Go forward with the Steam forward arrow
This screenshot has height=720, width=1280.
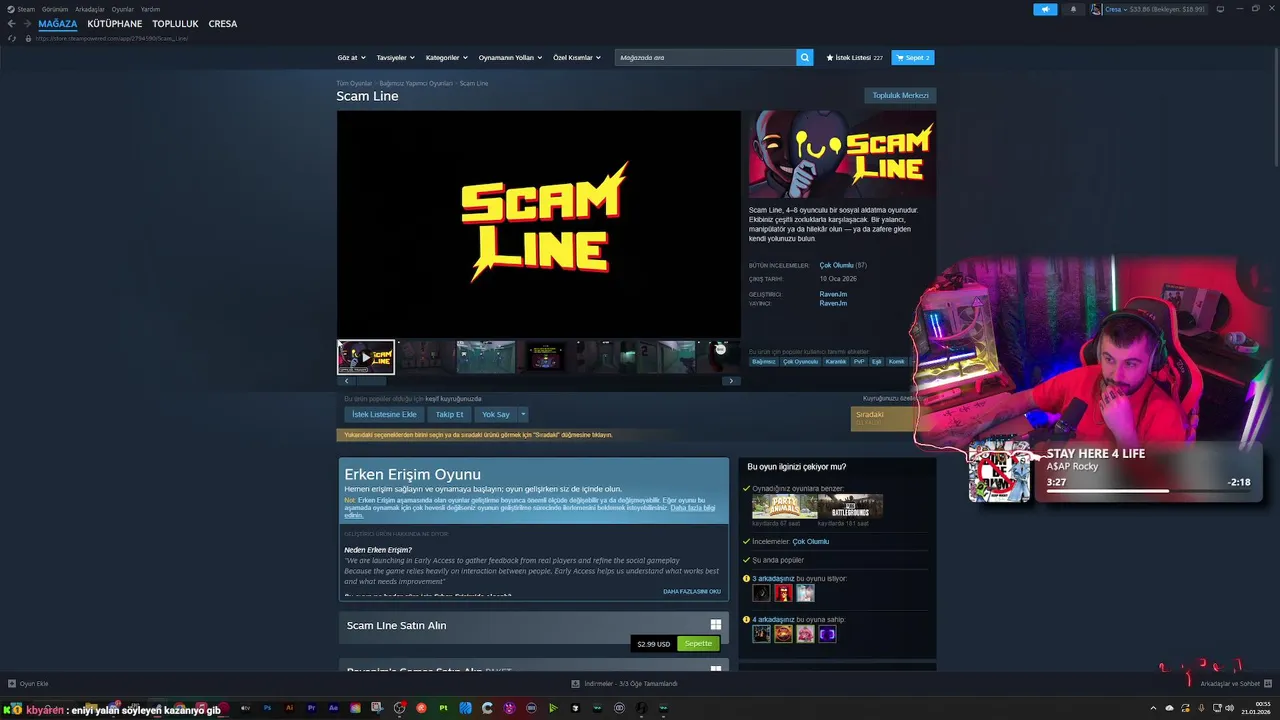[26, 24]
